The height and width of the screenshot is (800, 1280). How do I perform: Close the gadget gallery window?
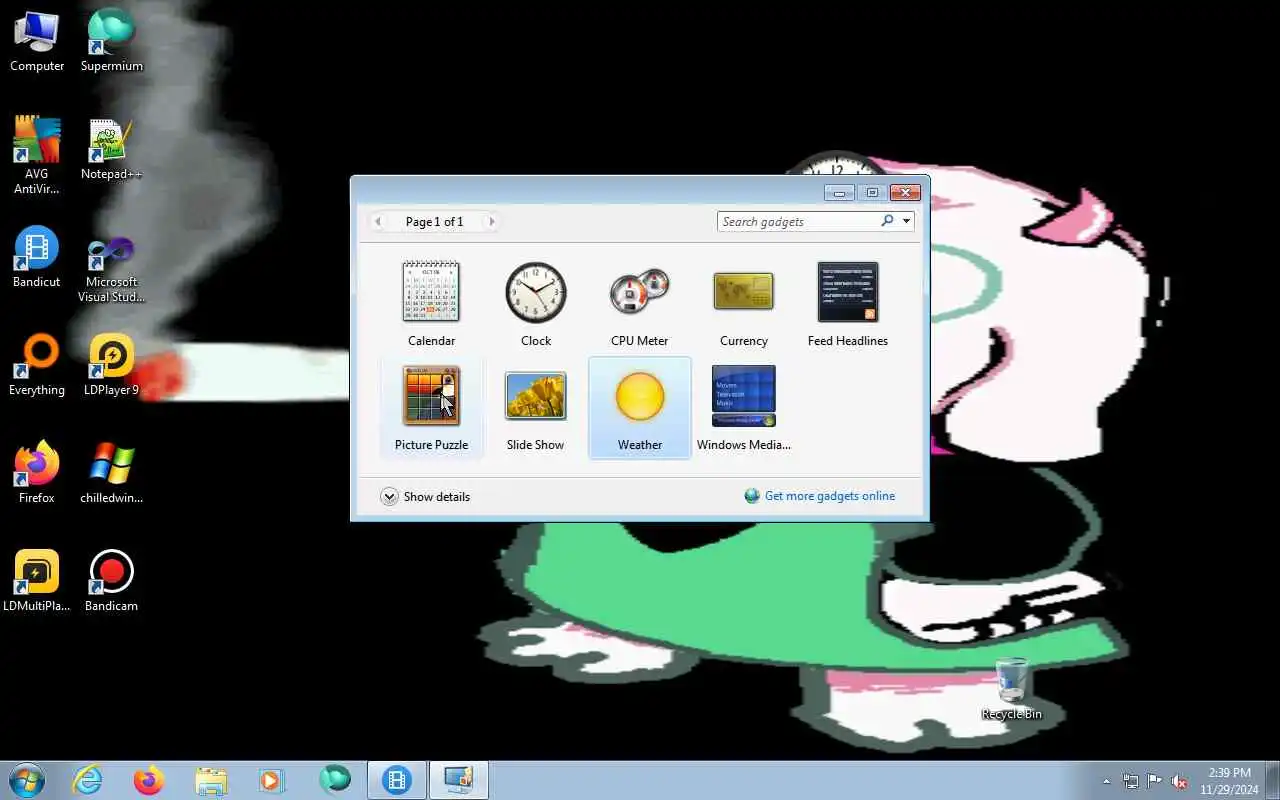tap(905, 192)
